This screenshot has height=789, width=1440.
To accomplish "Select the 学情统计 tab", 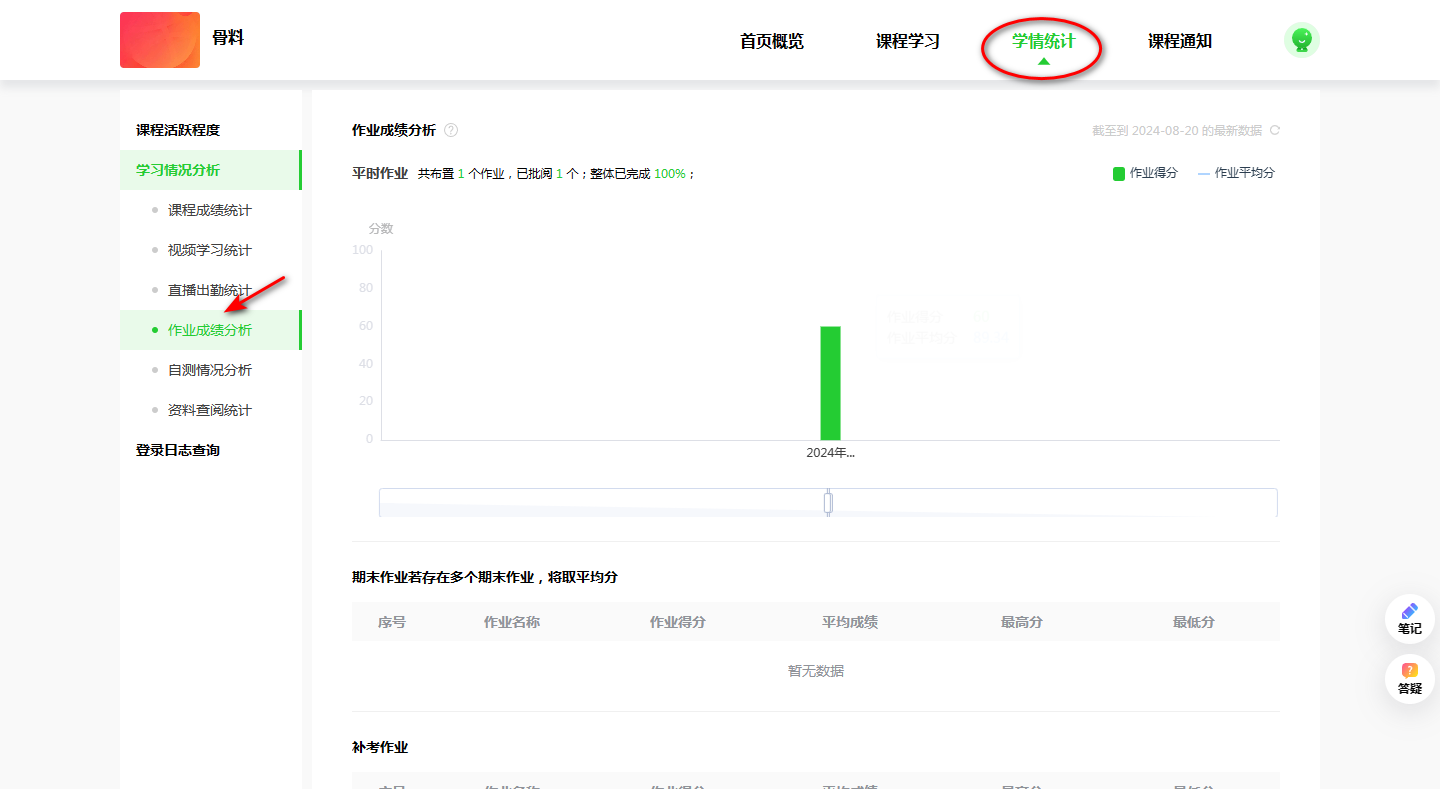I will click(1043, 42).
